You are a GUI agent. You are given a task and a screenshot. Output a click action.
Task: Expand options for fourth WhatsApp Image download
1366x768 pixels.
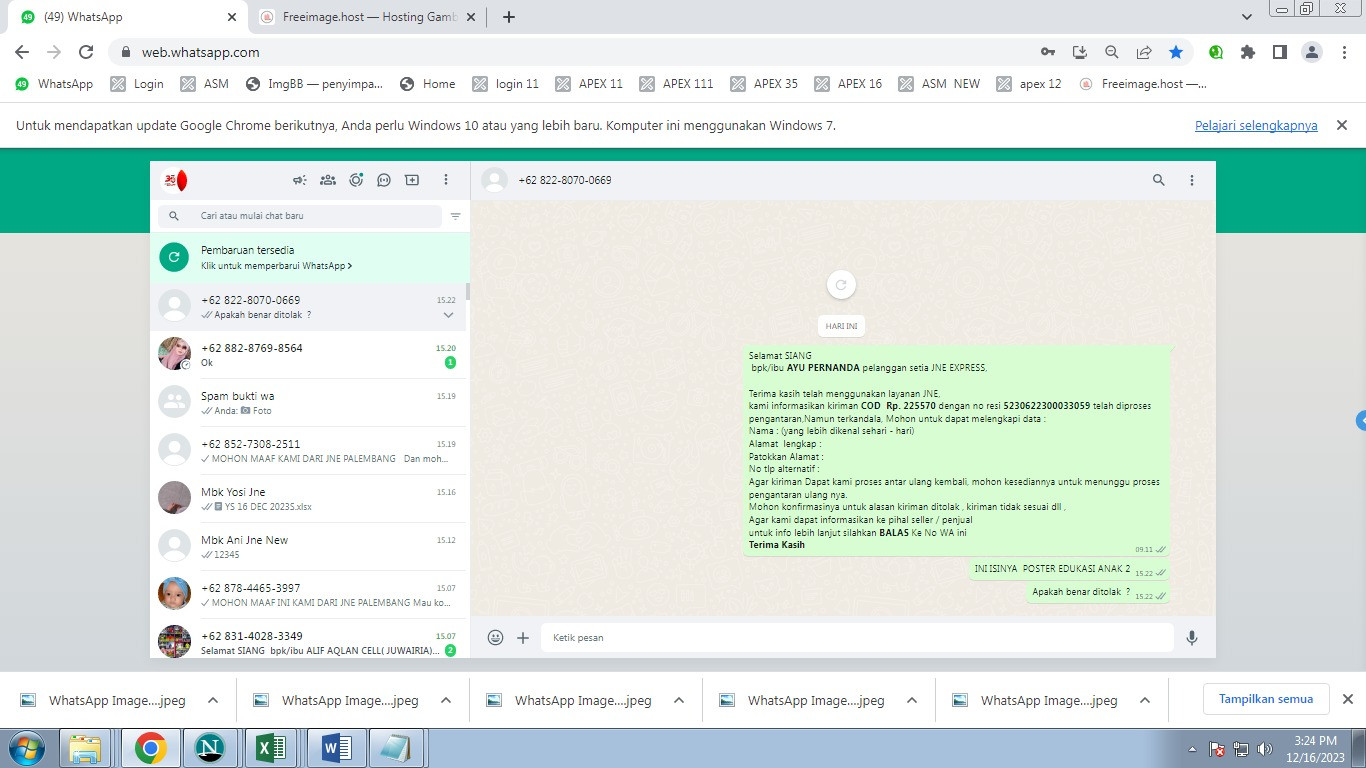point(912,701)
